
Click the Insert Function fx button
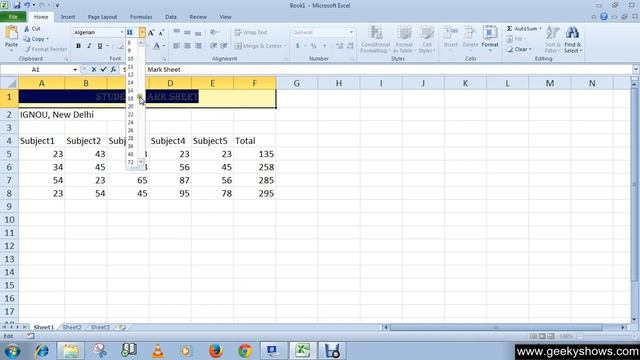point(113,70)
